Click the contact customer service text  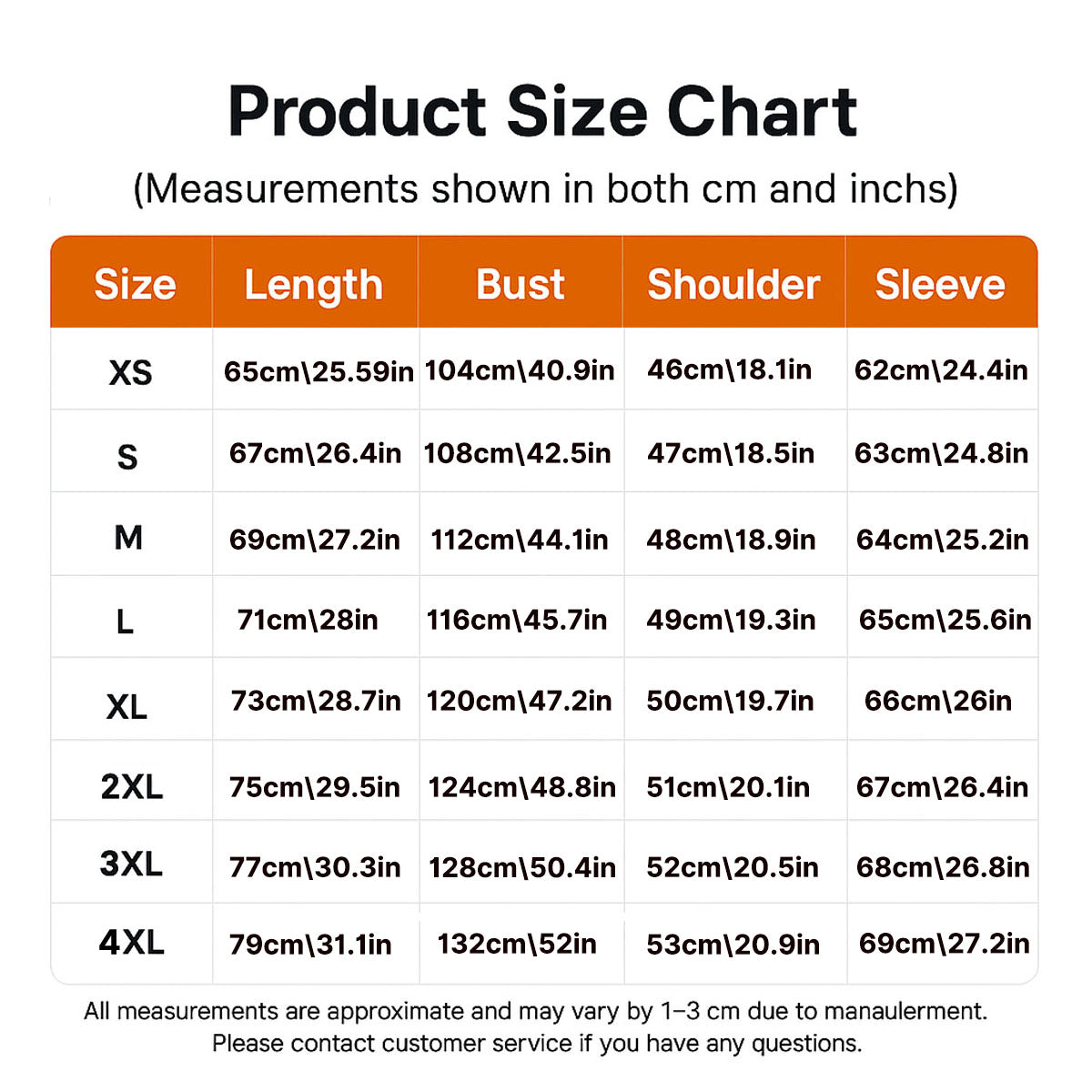[x=537, y=1043]
